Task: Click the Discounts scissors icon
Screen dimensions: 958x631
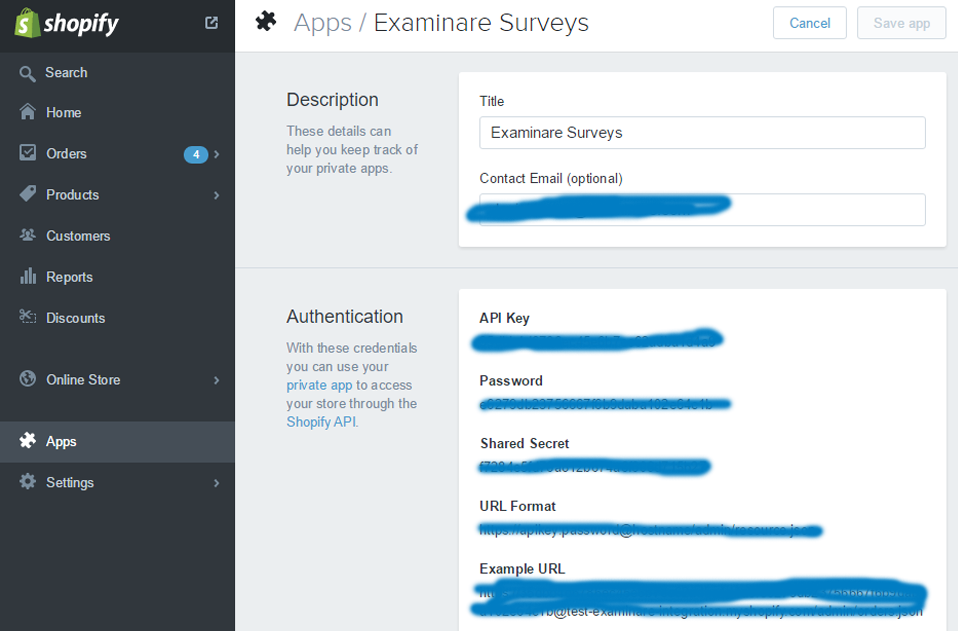Action: point(27,316)
